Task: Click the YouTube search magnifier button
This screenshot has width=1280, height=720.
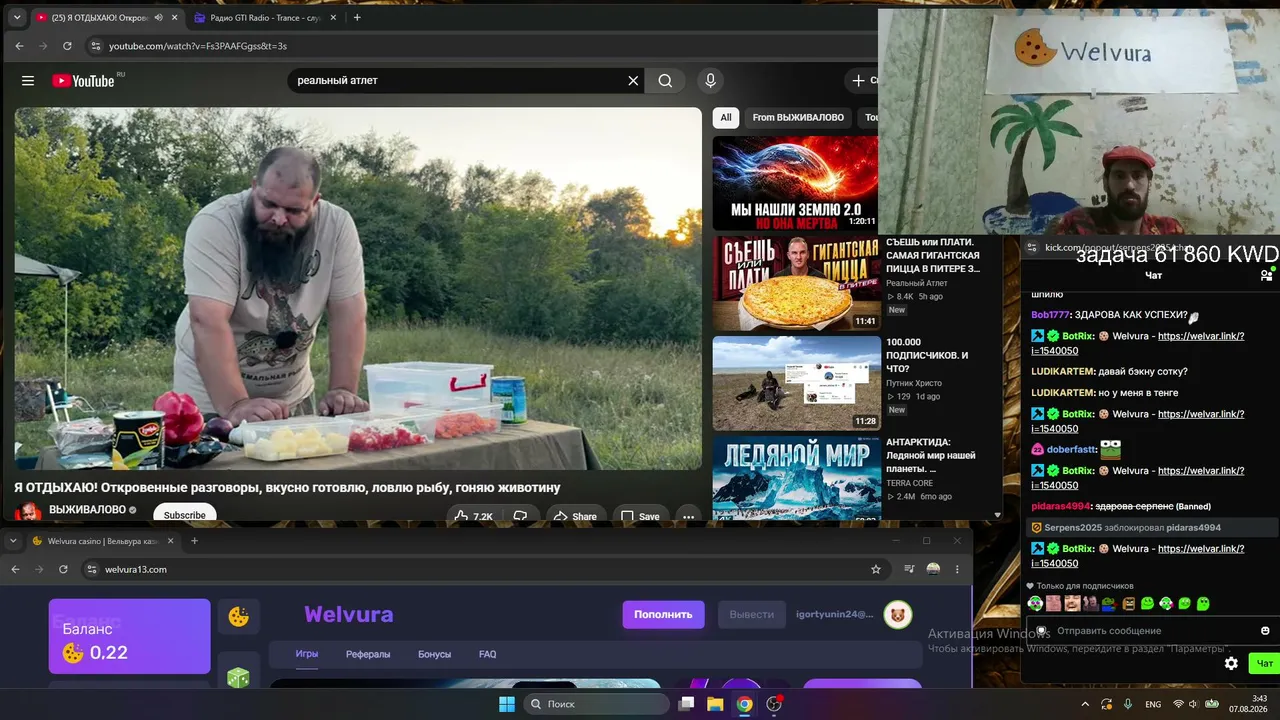Action: pyautogui.click(x=665, y=81)
